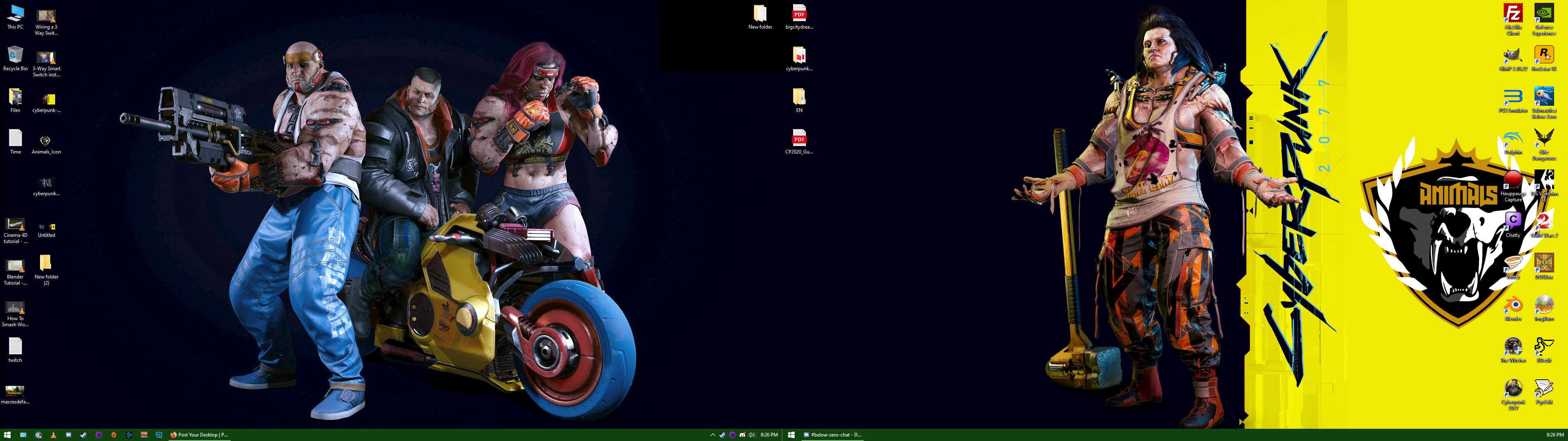Select Guild Wars 2 shortcut
Image resolution: width=1568 pixels, height=441 pixels.
pyautogui.click(x=1544, y=225)
